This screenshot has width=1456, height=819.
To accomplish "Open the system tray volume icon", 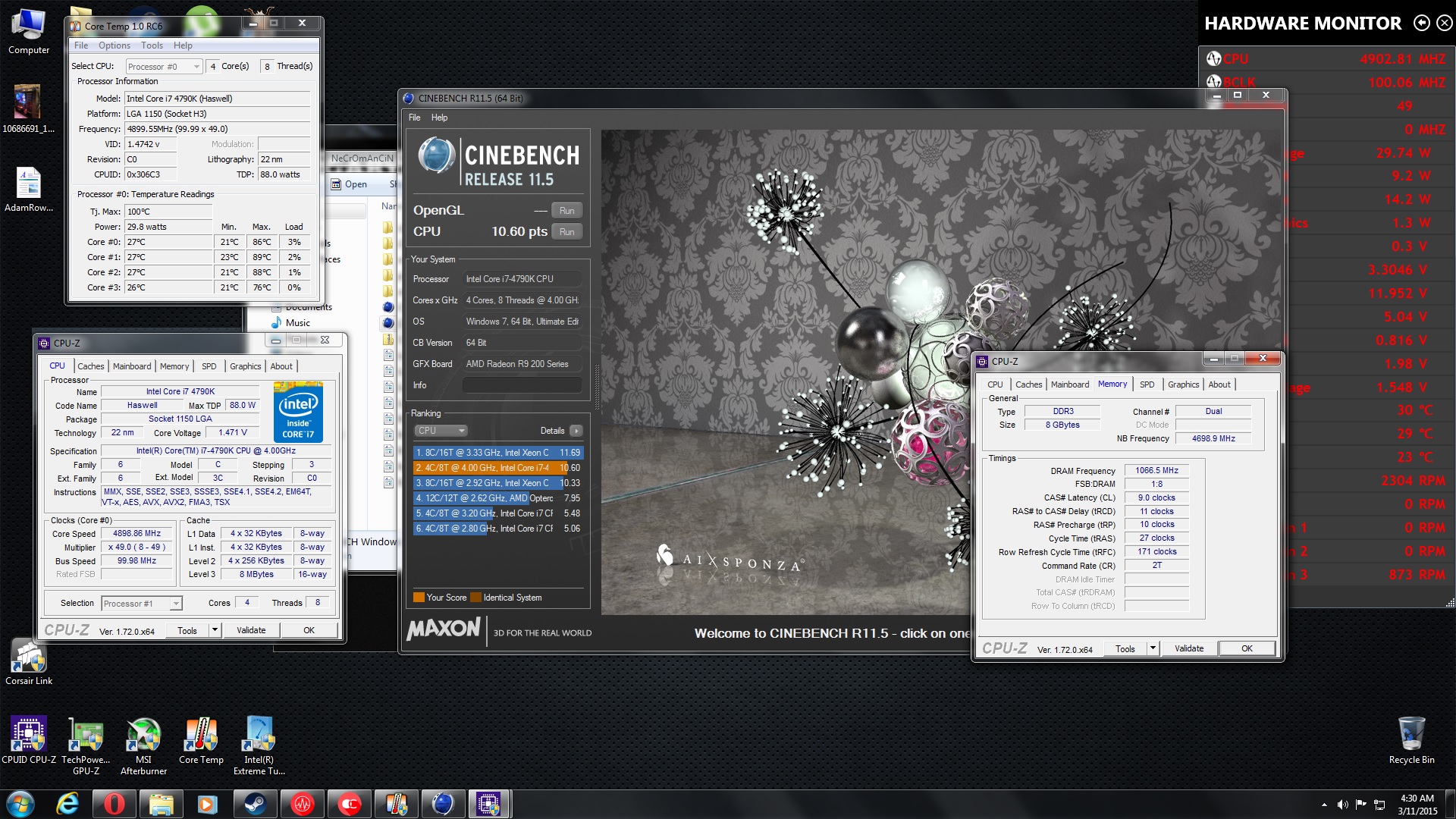I will (1342, 804).
